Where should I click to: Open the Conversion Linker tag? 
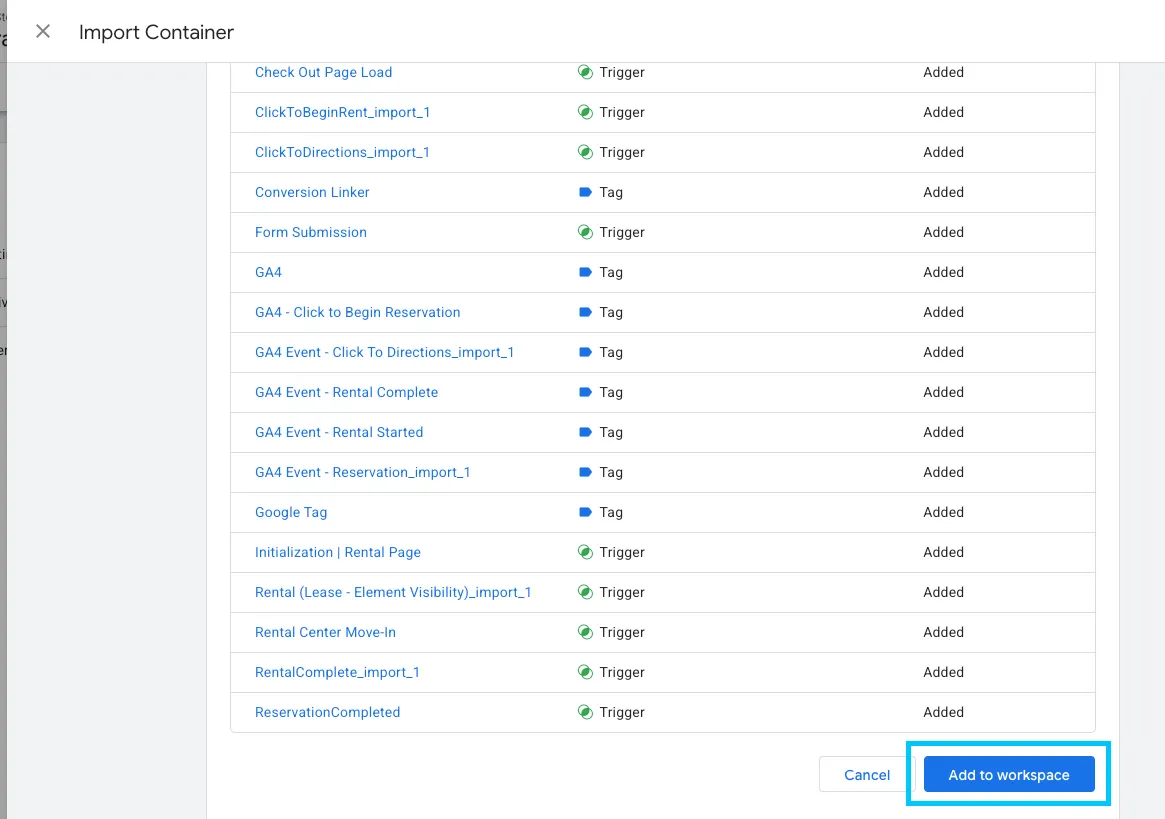coord(312,192)
